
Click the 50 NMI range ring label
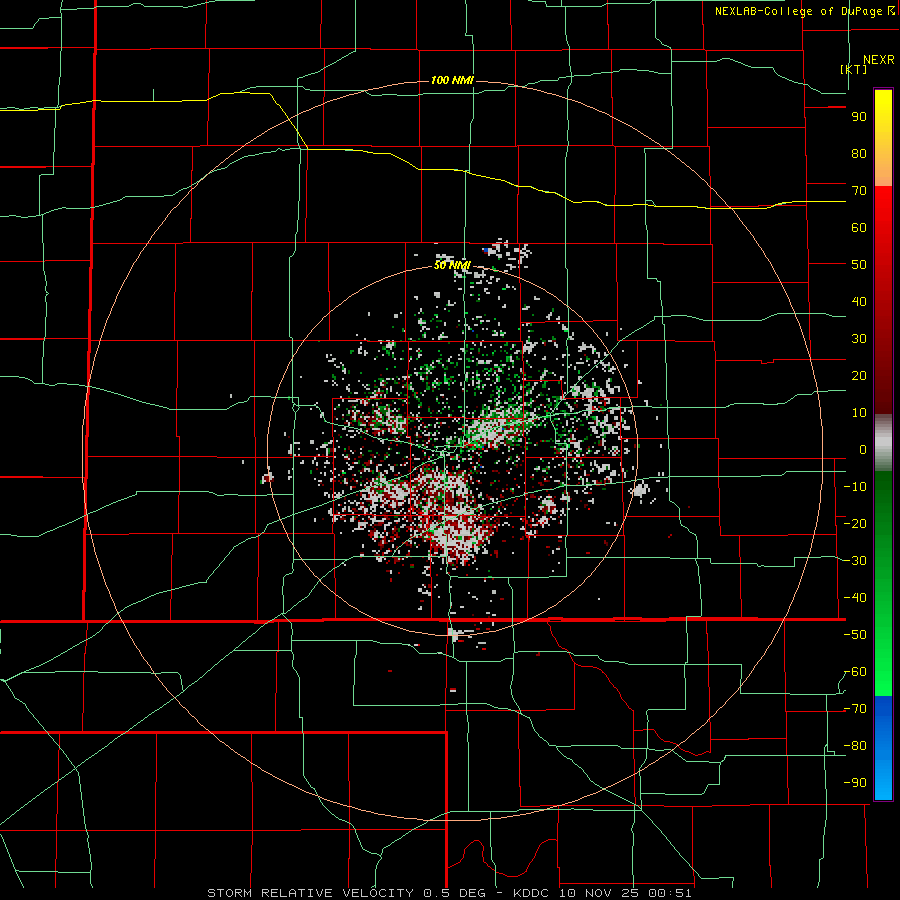point(452,265)
